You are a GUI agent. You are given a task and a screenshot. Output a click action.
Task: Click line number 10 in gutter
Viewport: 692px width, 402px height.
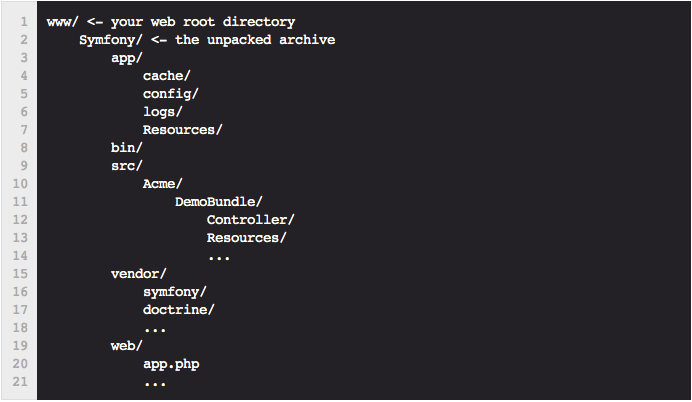click(x=20, y=184)
